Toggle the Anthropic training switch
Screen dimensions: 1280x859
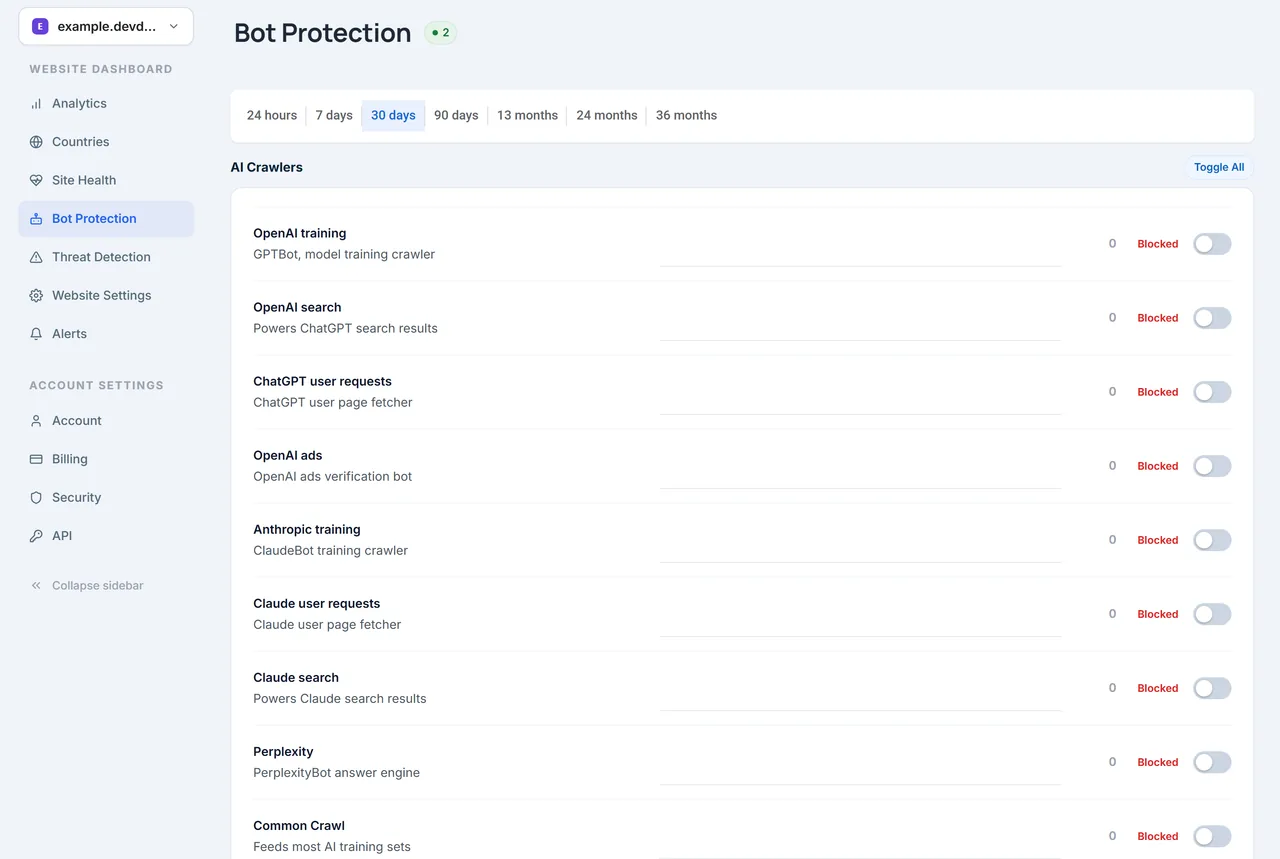pos(1212,540)
